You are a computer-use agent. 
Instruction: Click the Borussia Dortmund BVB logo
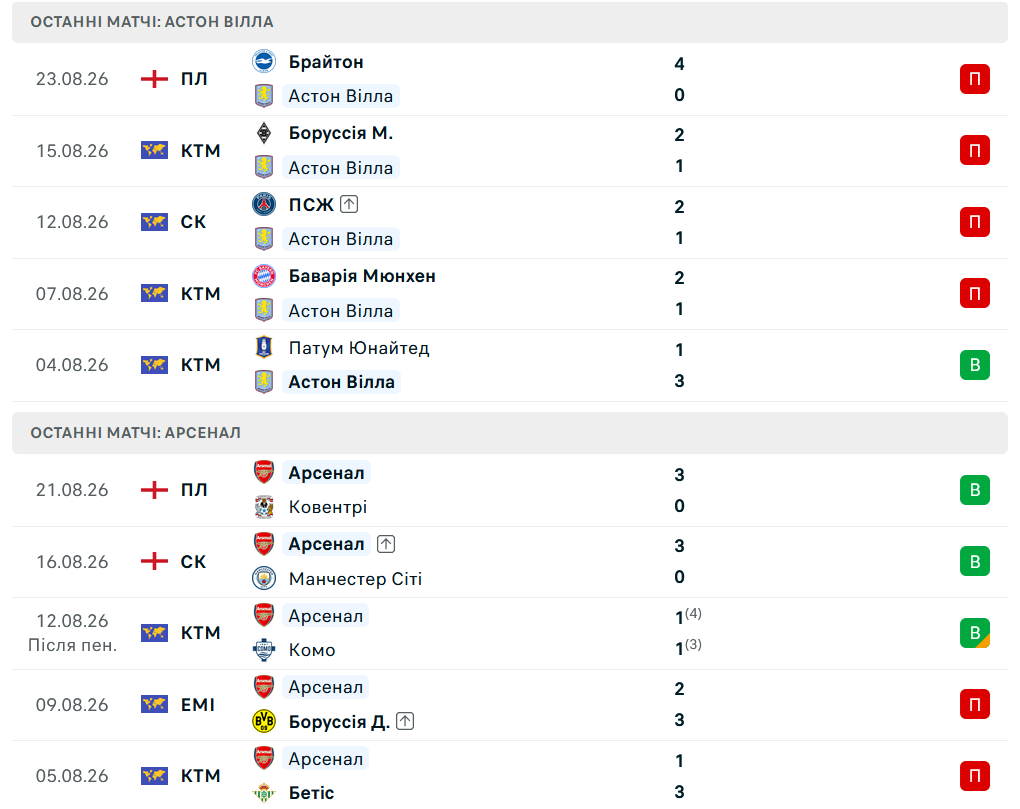[263, 721]
